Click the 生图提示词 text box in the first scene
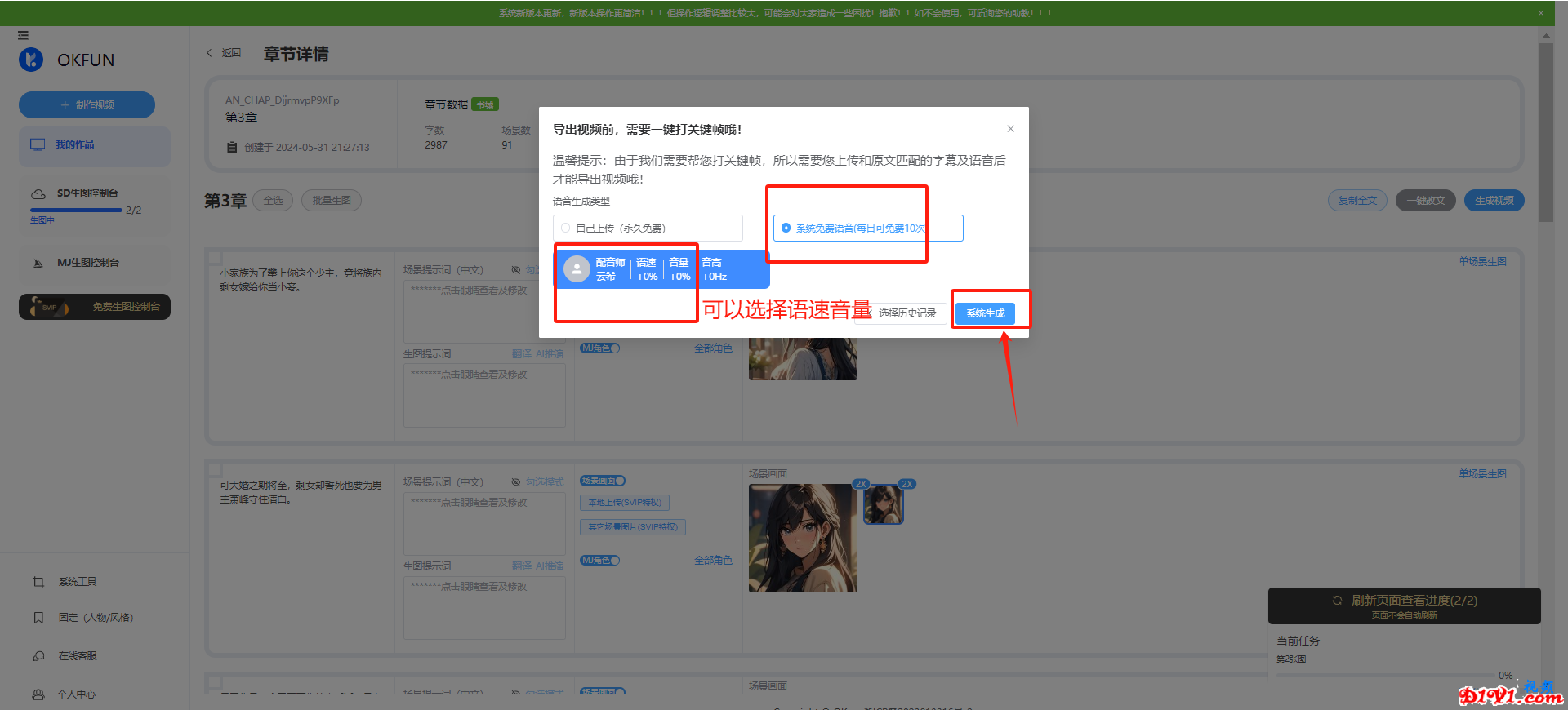1568x710 pixels. [x=484, y=395]
